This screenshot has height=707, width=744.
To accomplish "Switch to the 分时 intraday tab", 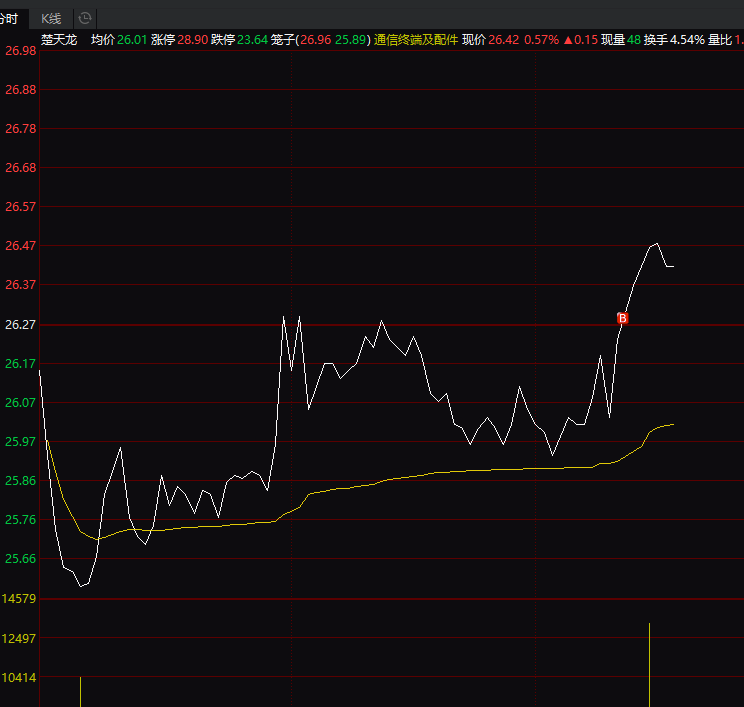I will click(x=10, y=19).
